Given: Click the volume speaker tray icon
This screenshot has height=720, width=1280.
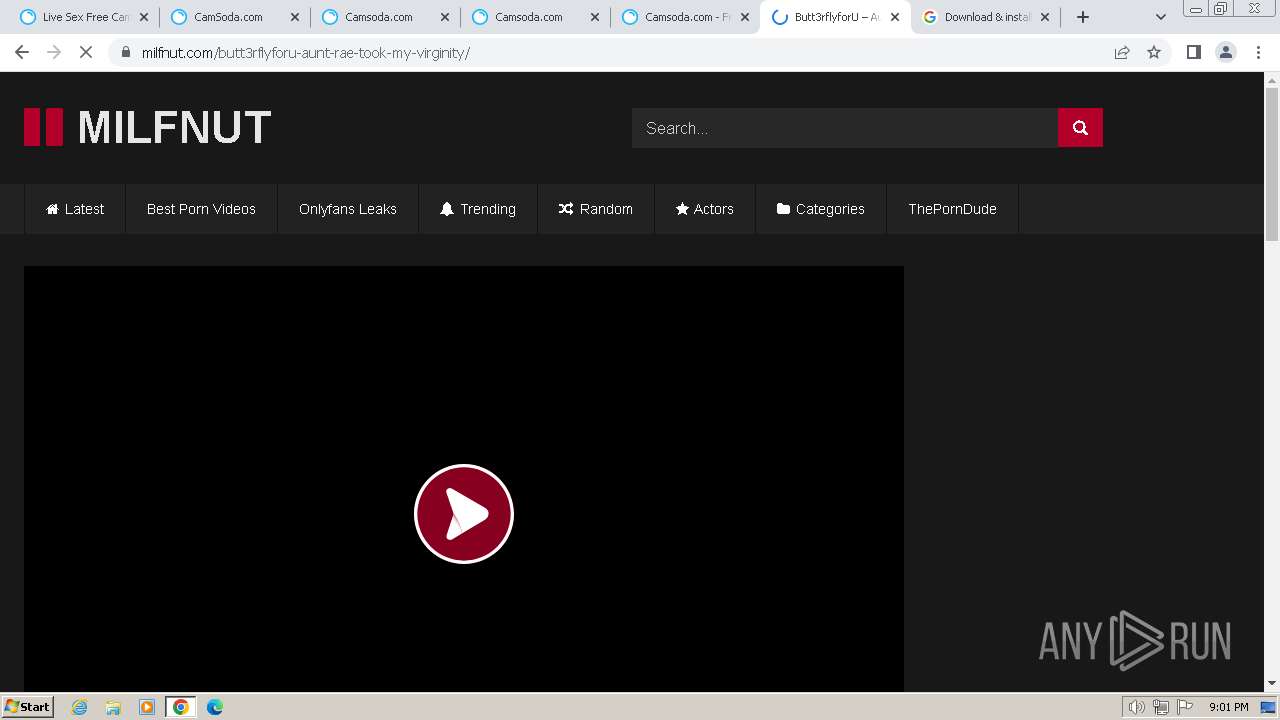Looking at the screenshot, I should 1137,707.
